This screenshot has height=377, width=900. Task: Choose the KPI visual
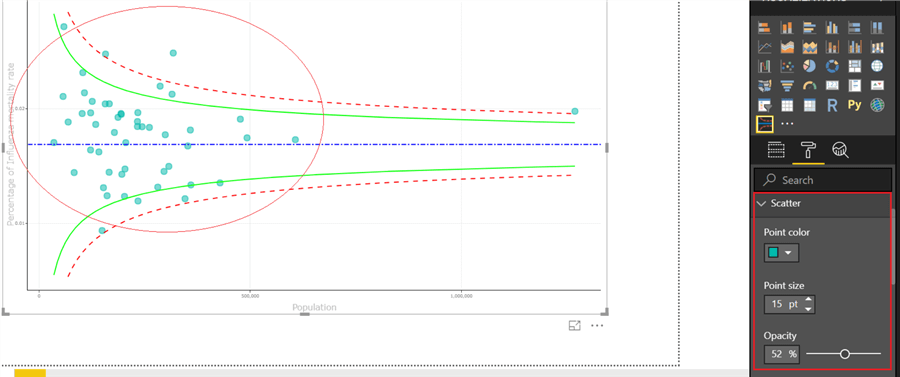tap(877, 86)
